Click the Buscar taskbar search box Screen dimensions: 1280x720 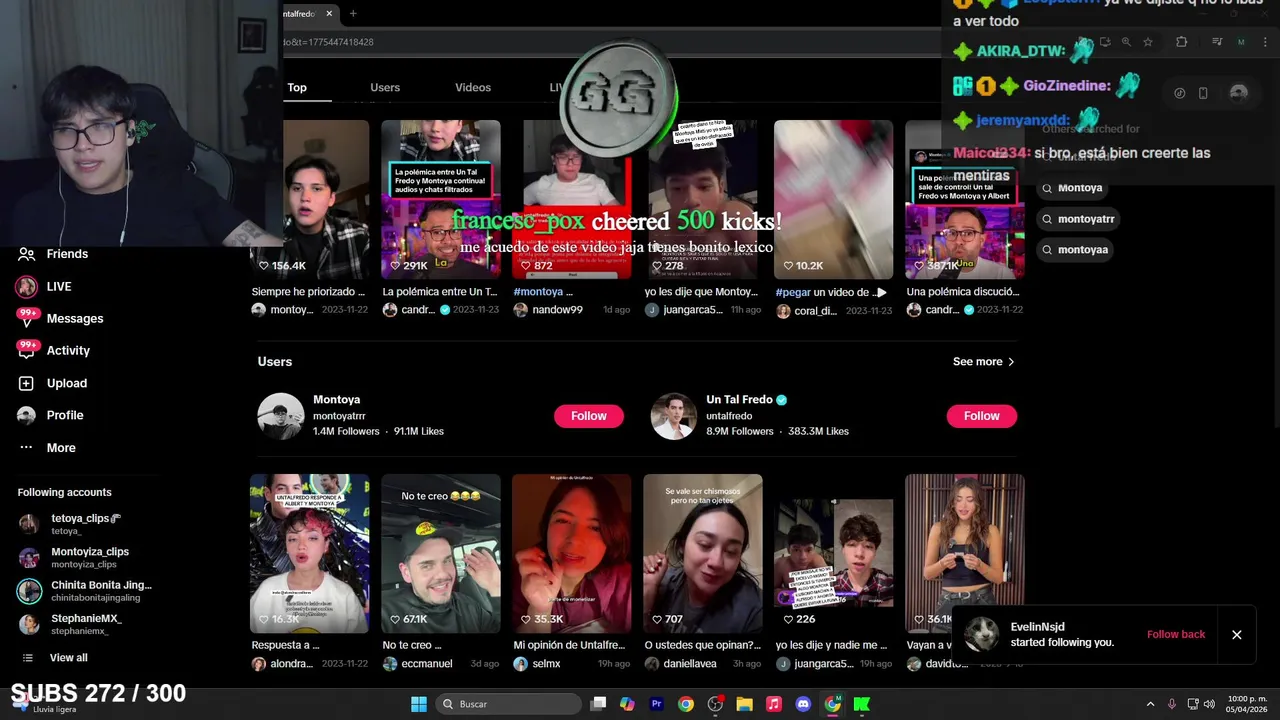tap(508, 704)
